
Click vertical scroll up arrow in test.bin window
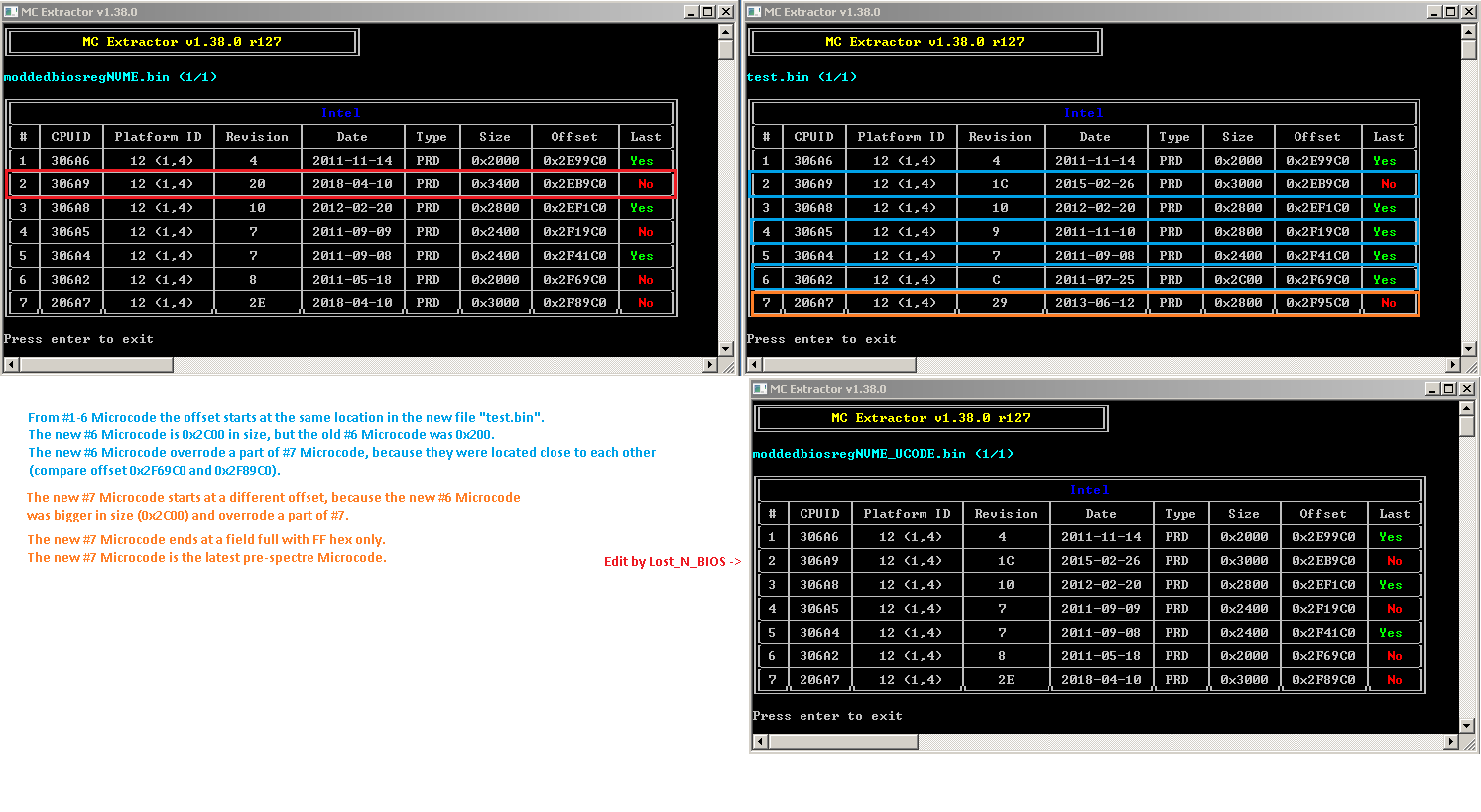coord(1469,31)
